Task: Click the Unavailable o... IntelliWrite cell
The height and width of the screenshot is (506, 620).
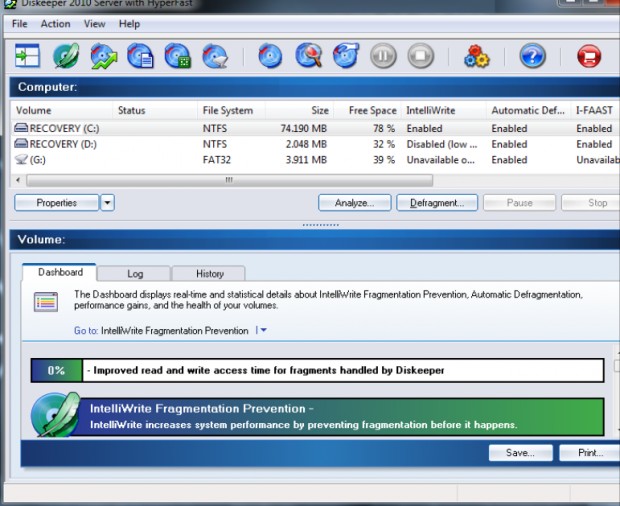Action: click(x=440, y=160)
